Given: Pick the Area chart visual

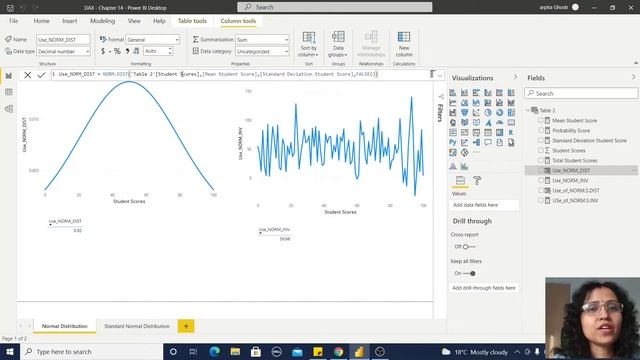Looking at the screenshot, I should point(464,102).
